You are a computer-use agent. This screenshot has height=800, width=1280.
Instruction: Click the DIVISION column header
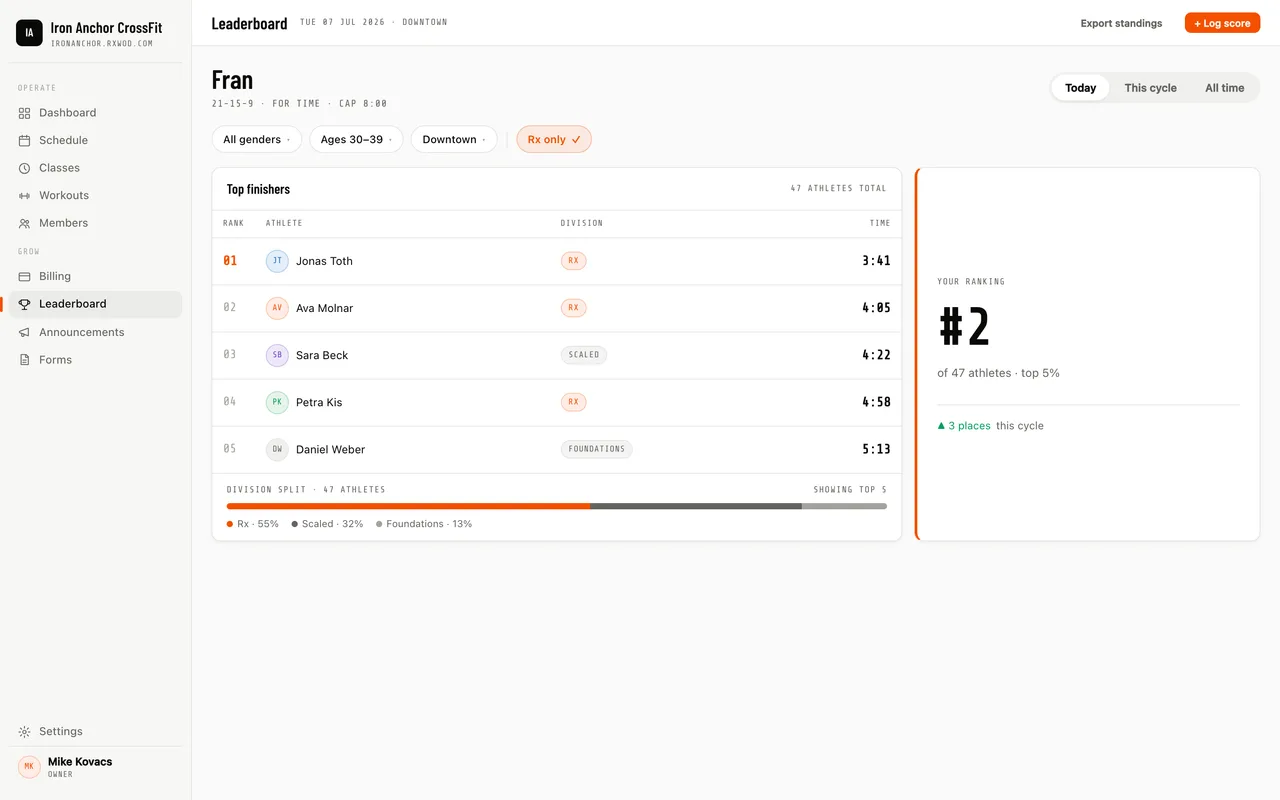[582, 223]
